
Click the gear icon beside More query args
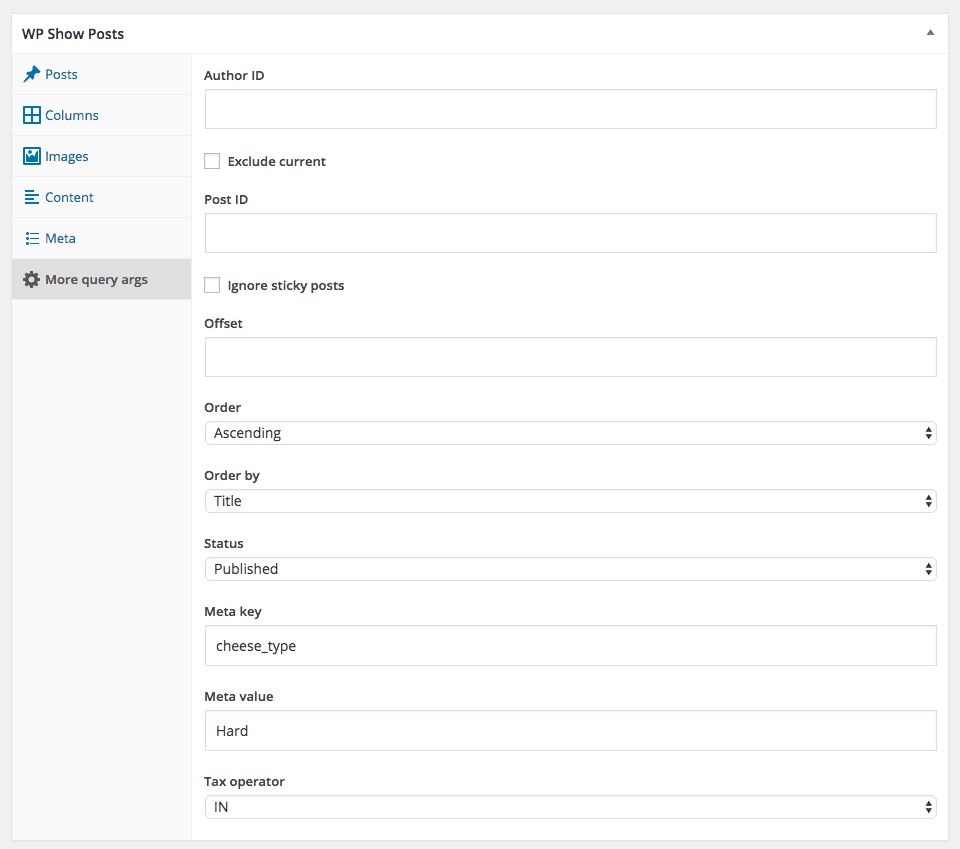click(x=31, y=279)
